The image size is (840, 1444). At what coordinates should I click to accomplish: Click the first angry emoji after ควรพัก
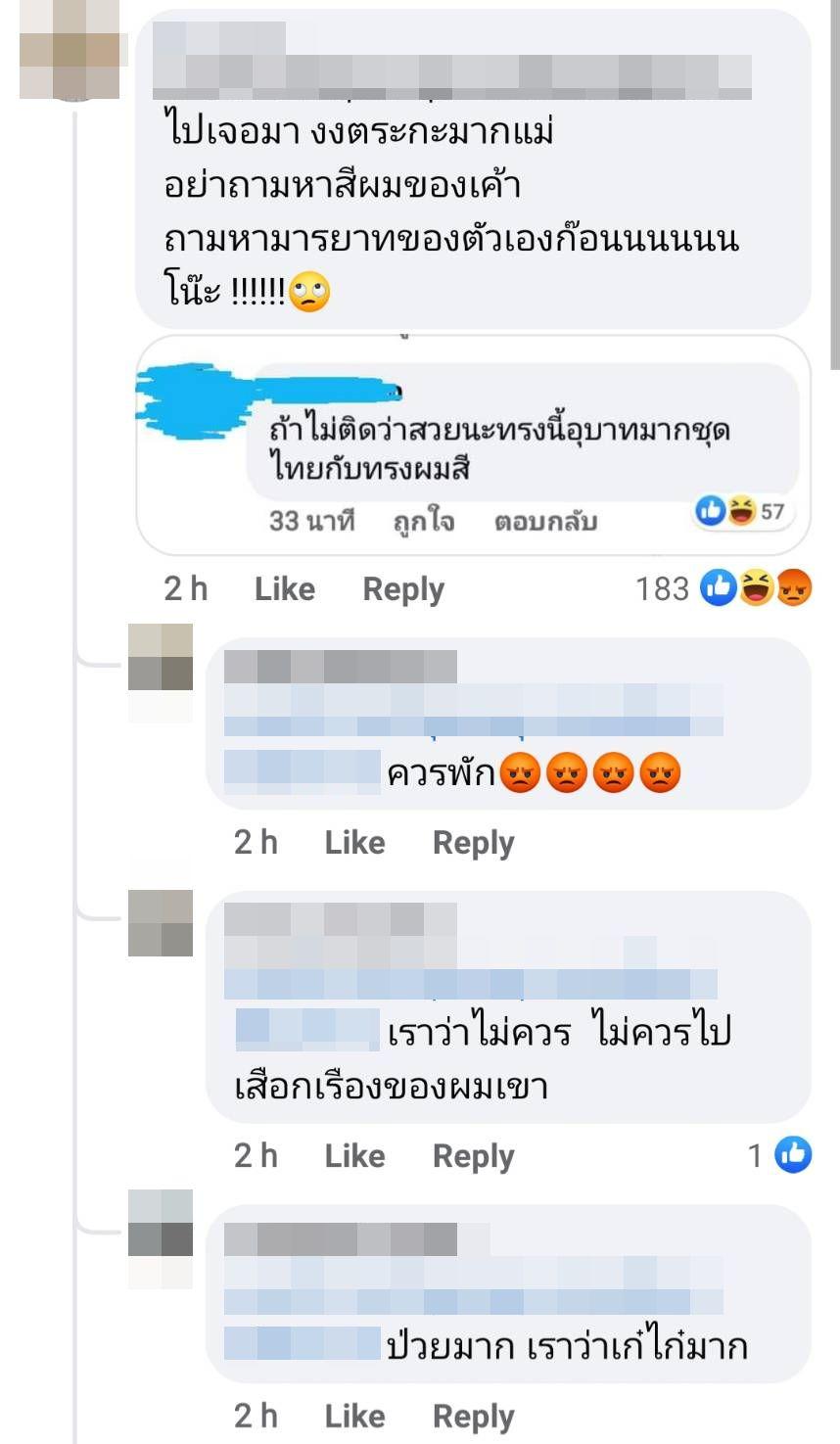[520, 774]
